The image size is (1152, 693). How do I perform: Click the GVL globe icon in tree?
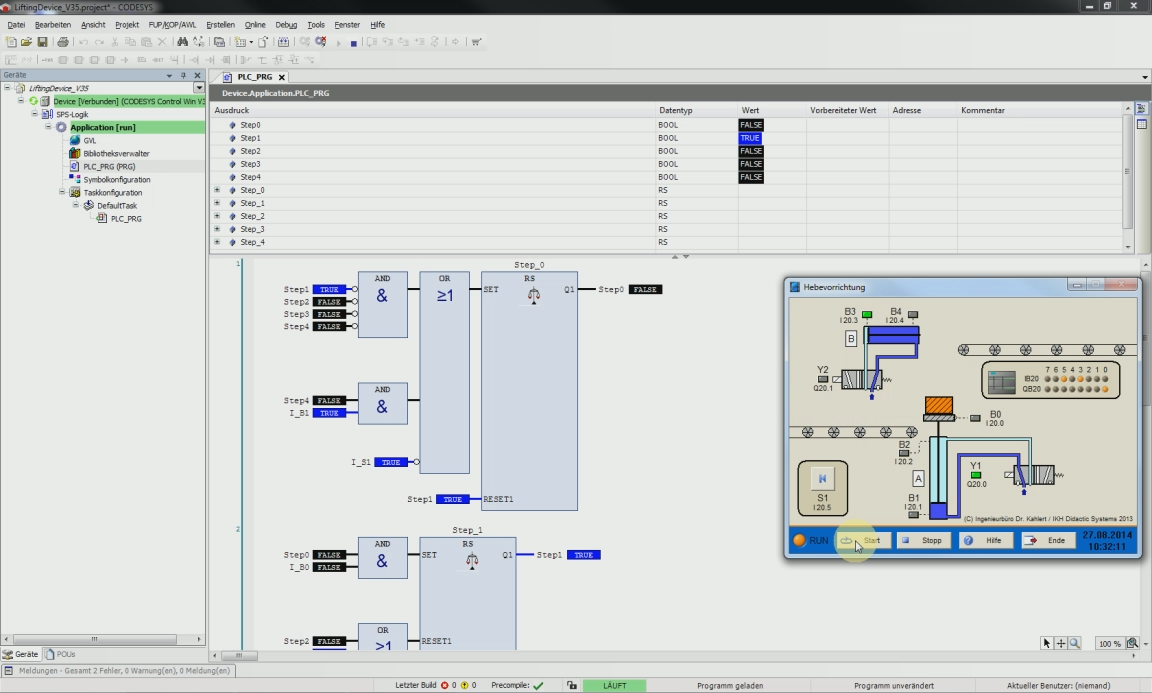tap(74, 140)
